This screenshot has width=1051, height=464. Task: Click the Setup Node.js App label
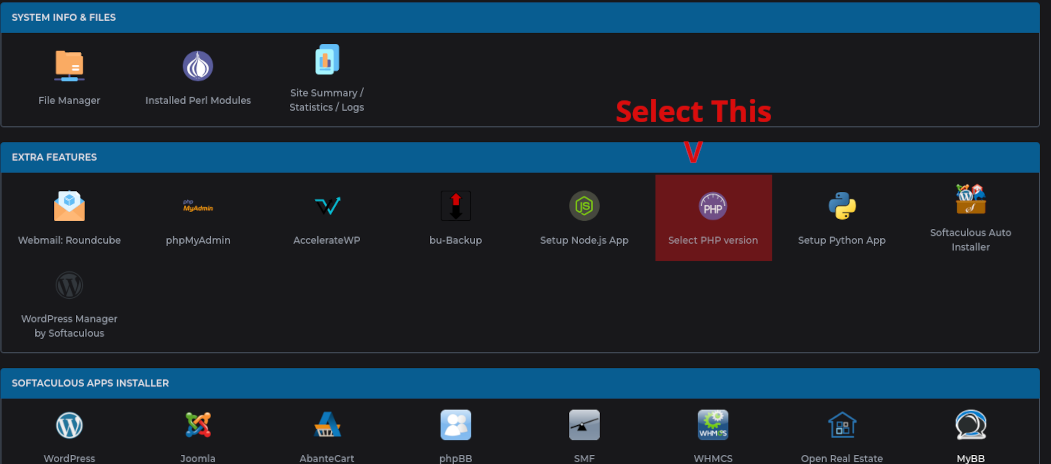click(584, 240)
